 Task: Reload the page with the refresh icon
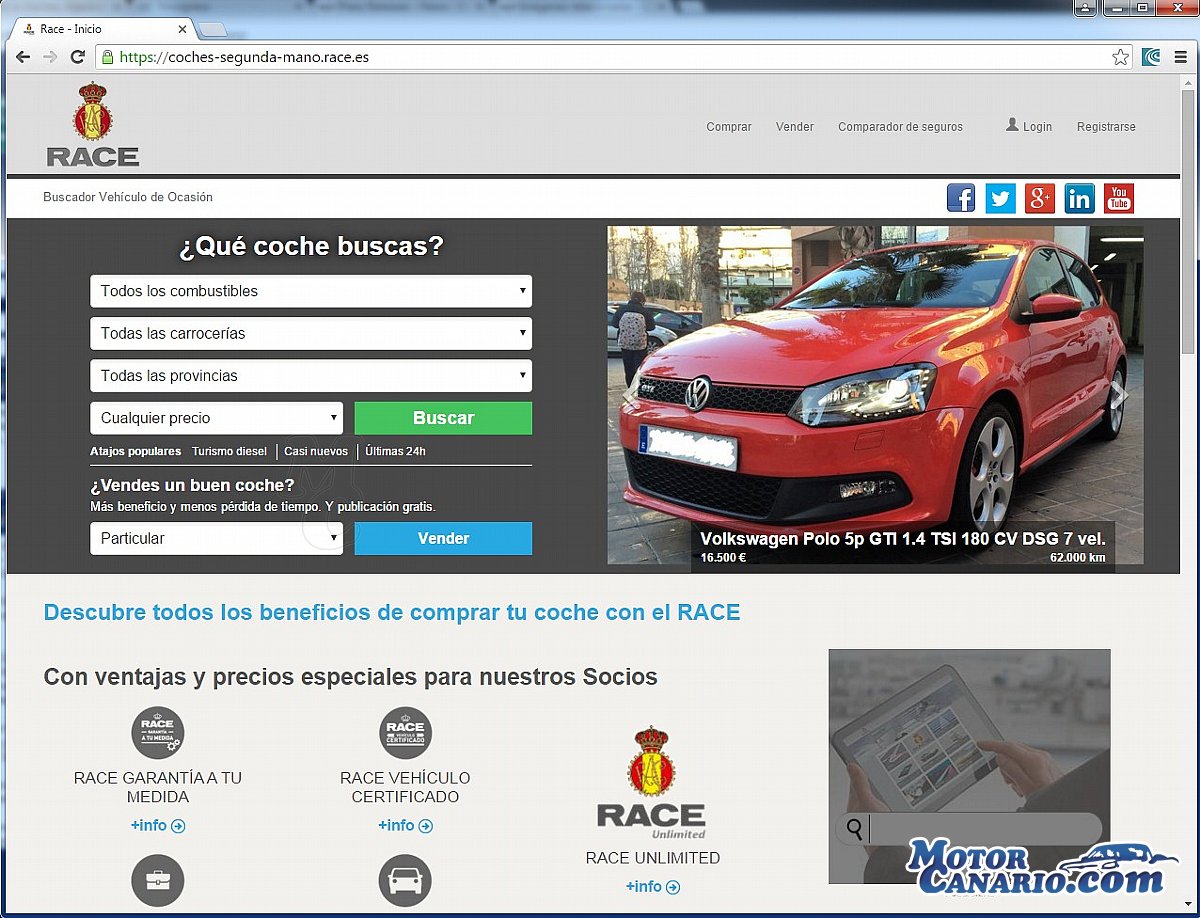[x=77, y=57]
